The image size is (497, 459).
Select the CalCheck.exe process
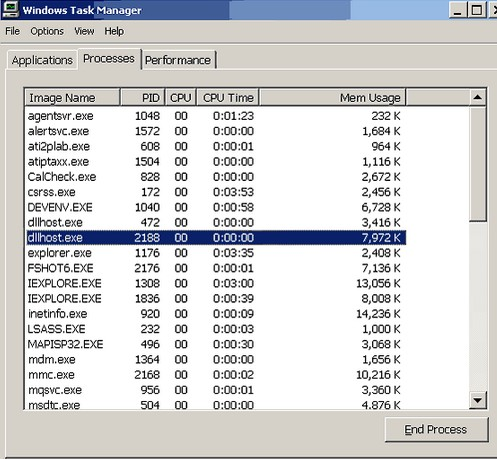coord(216,177)
